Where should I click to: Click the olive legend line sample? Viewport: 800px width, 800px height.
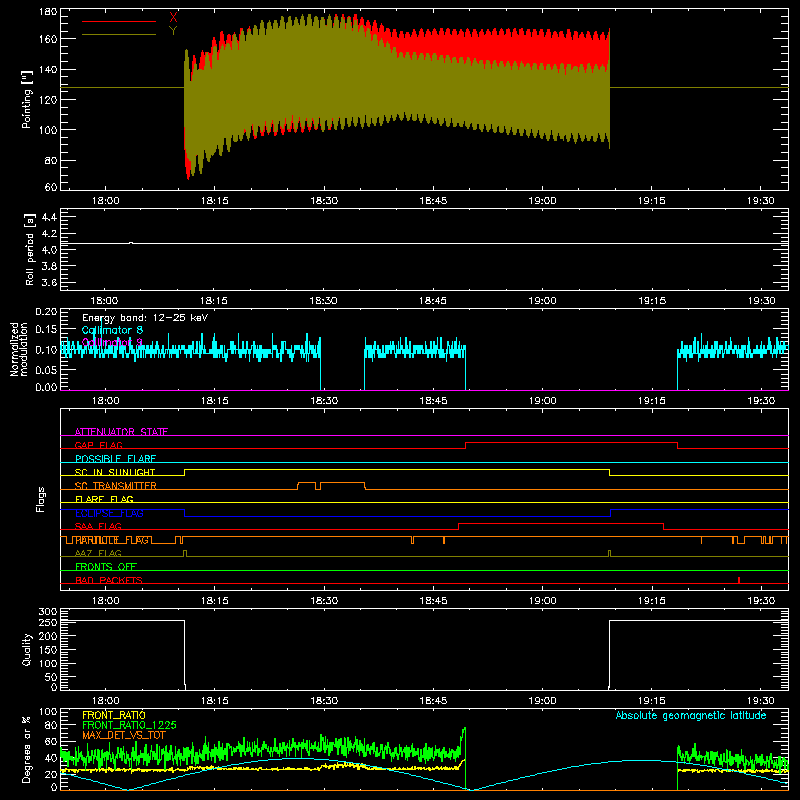click(119, 34)
